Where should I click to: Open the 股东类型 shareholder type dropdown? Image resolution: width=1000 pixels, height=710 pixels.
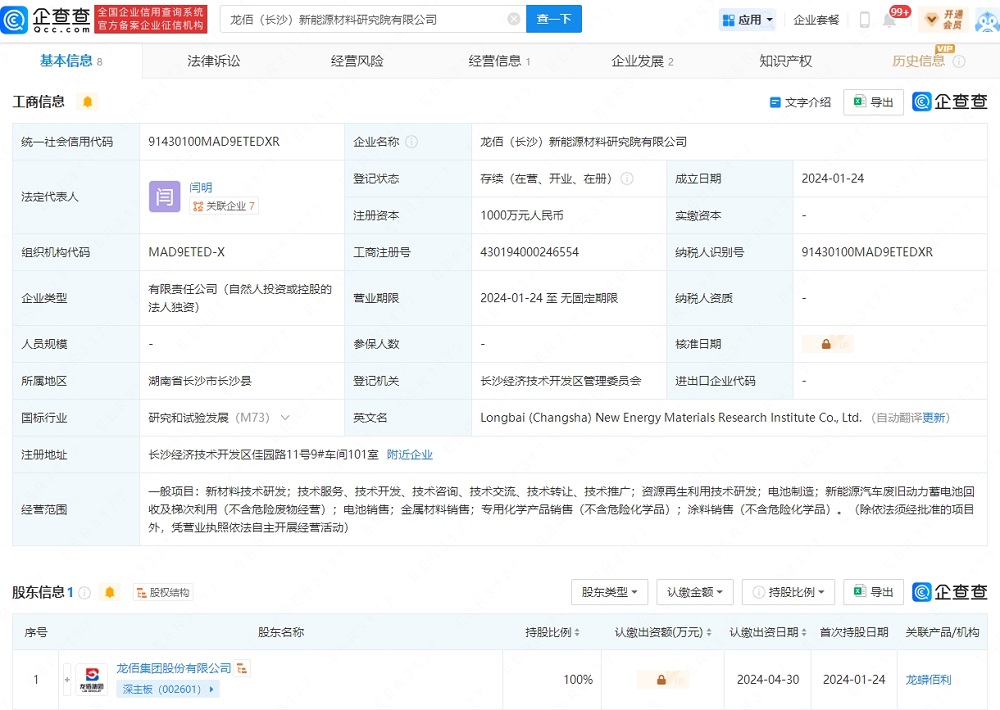[609, 592]
